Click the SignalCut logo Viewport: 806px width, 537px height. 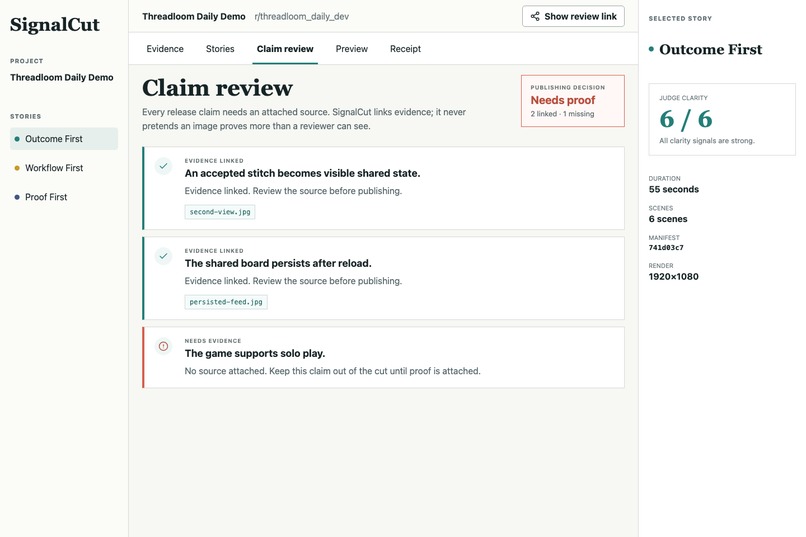(54, 25)
